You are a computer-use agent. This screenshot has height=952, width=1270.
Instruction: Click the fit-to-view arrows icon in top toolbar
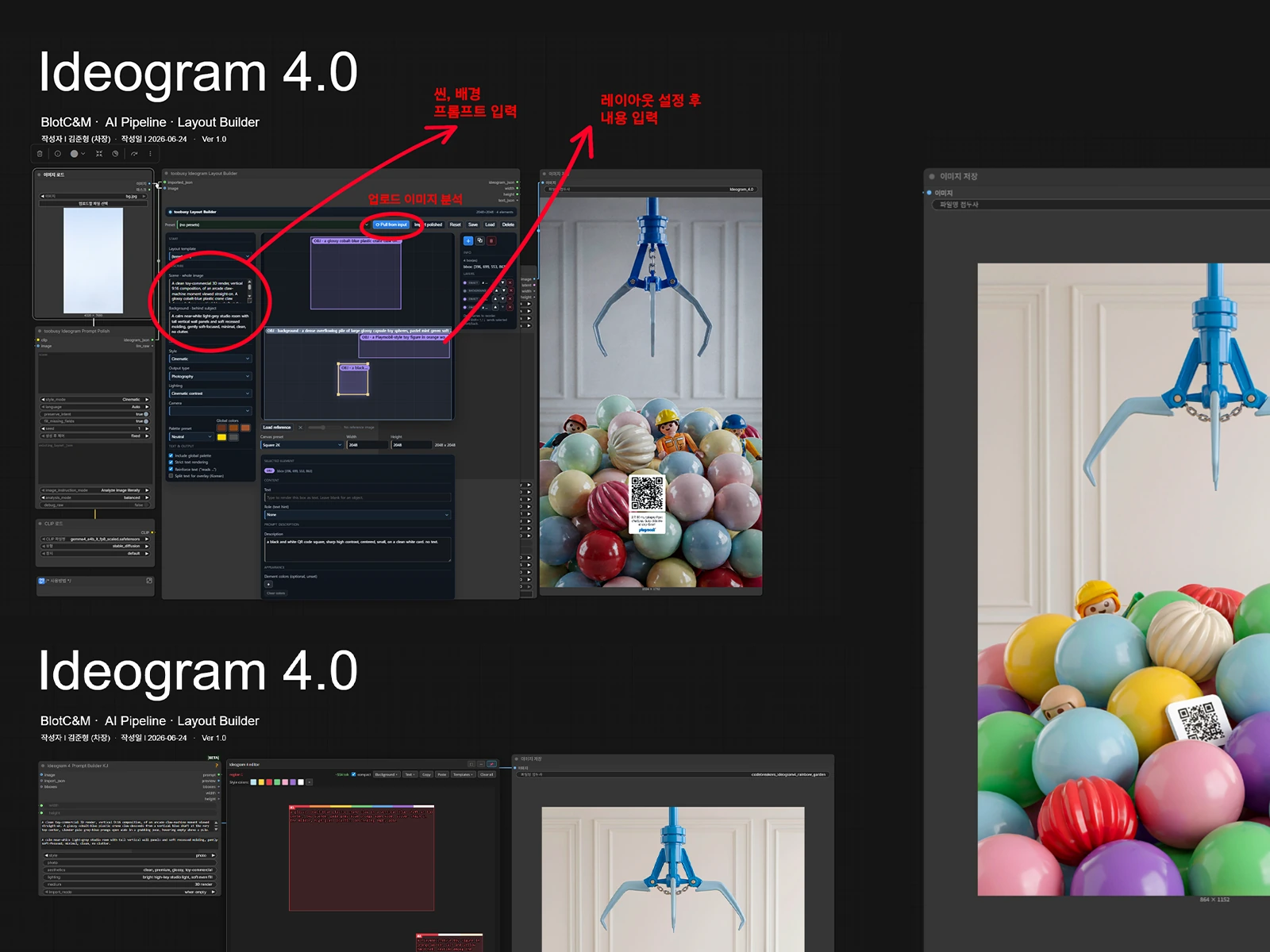99,154
